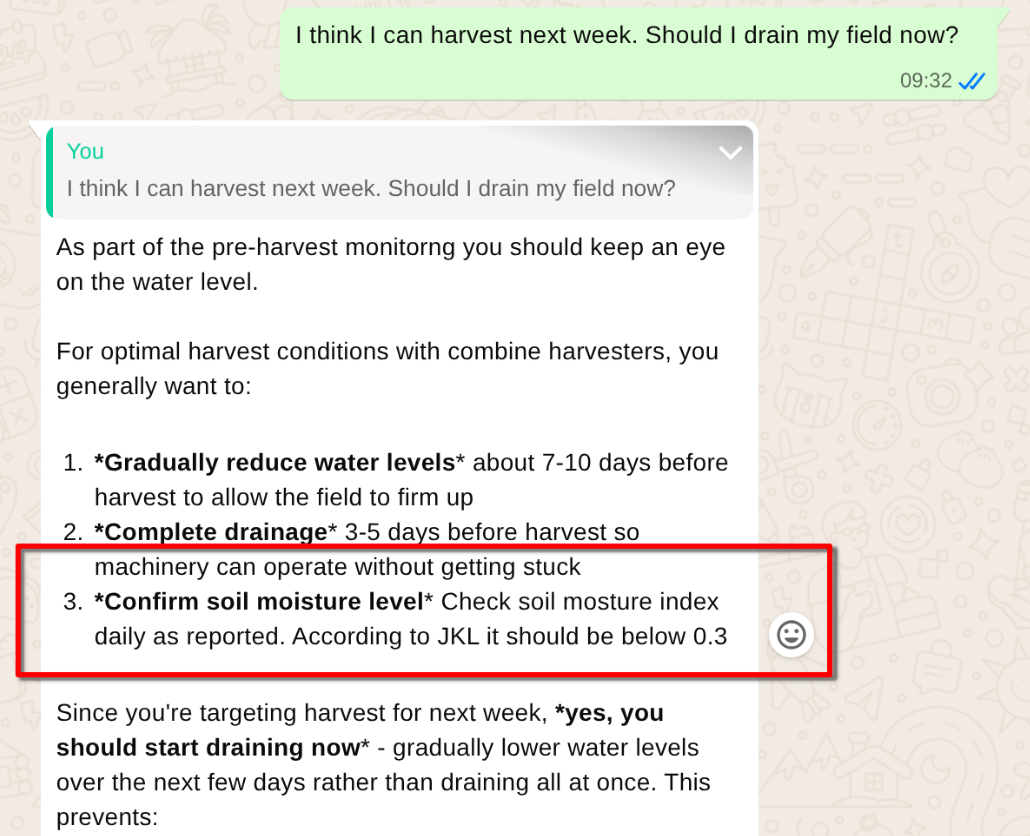The width and height of the screenshot is (1030, 836).
Task: Click the smiley reaction icon
Action: click(x=790, y=634)
